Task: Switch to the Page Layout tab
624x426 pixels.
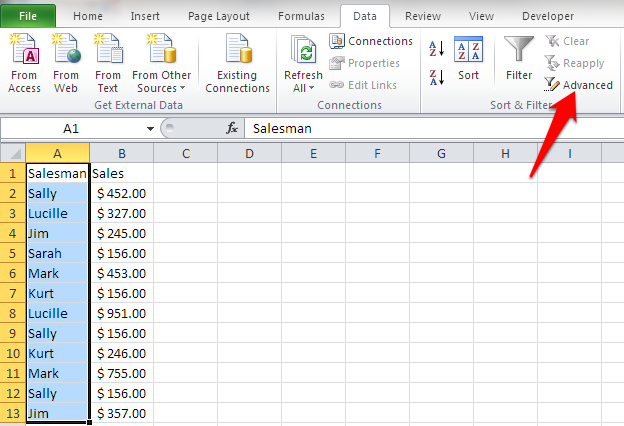Action: (219, 16)
